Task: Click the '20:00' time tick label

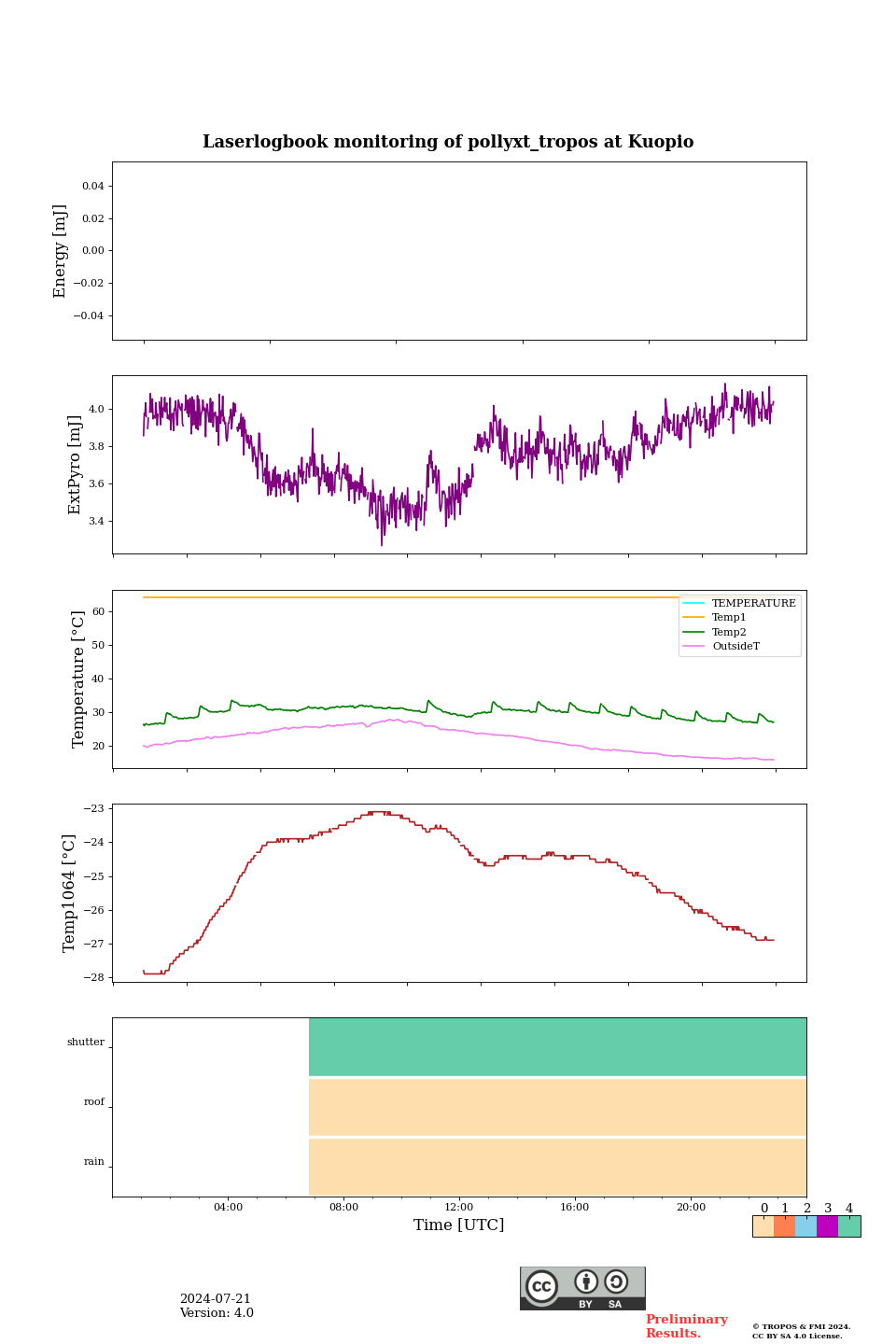Action: tap(691, 1208)
